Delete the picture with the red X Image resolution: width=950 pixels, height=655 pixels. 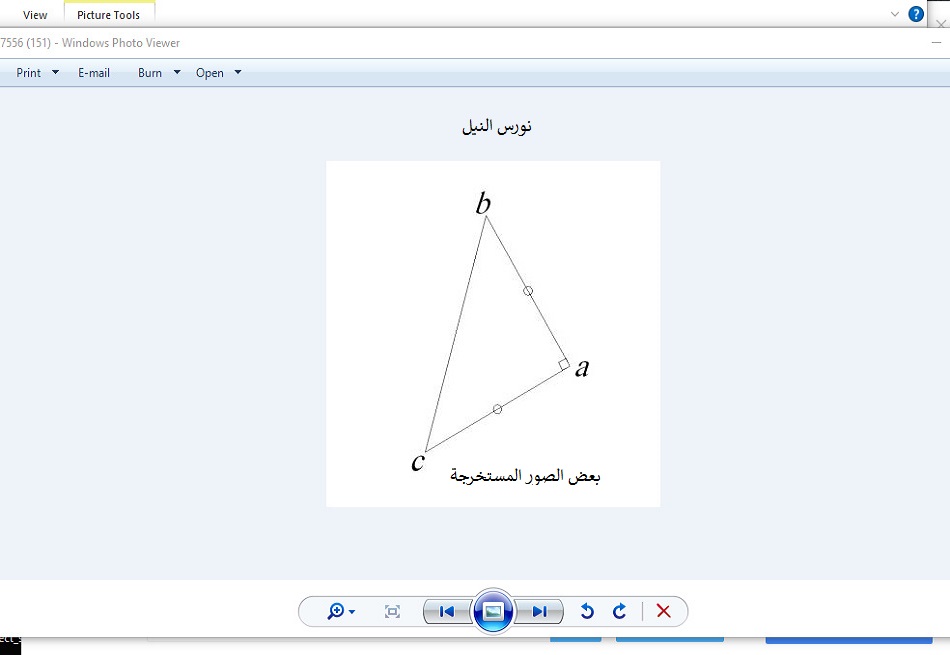tap(663, 611)
